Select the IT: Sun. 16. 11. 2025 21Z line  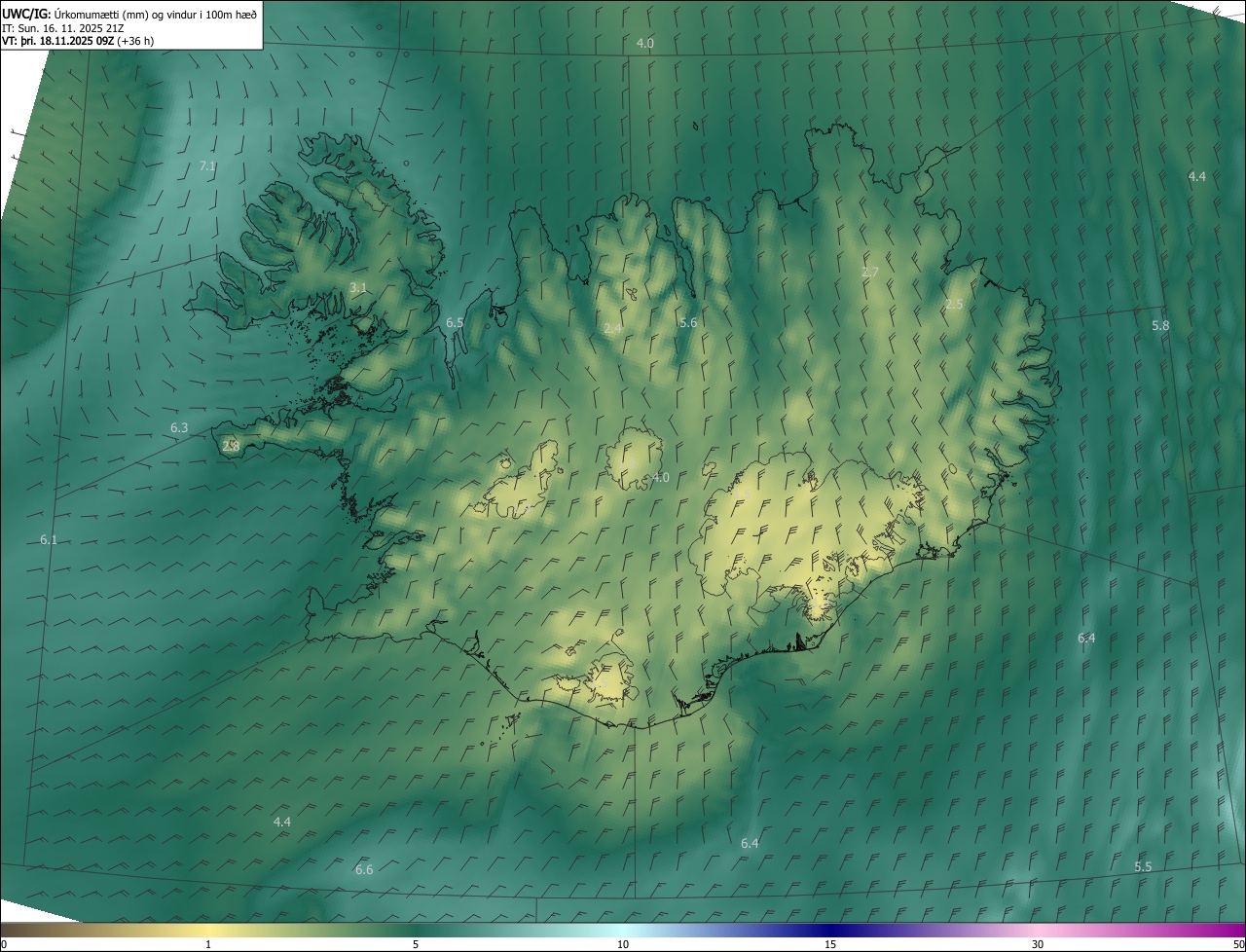pos(62,28)
